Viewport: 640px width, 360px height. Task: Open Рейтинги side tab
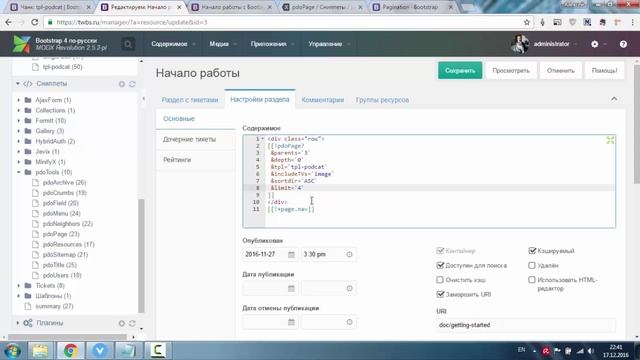pyautogui.click(x=196, y=160)
